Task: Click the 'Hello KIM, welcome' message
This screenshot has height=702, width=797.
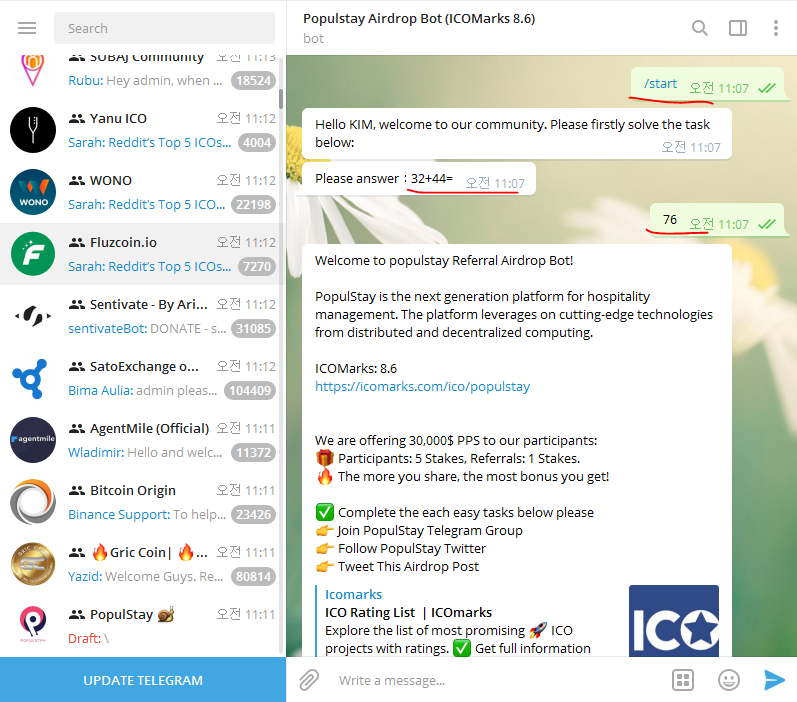Action: click(x=516, y=134)
